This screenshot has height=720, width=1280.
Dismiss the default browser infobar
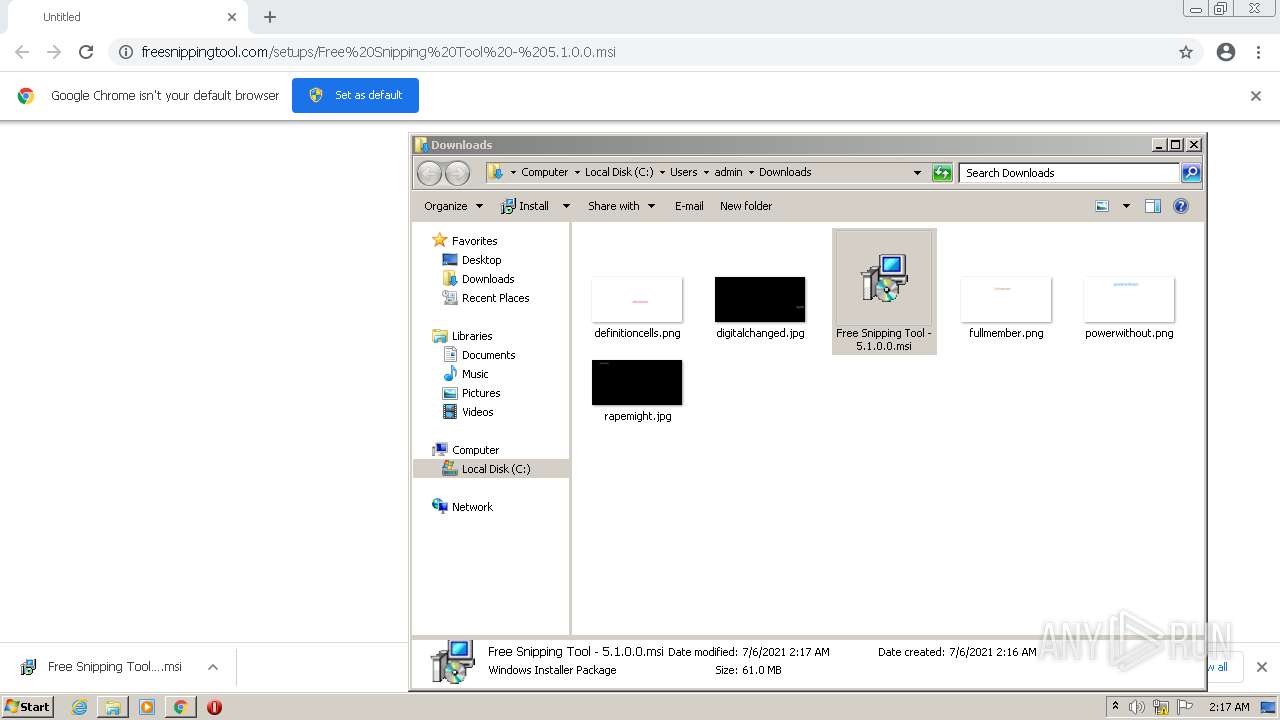1256,96
